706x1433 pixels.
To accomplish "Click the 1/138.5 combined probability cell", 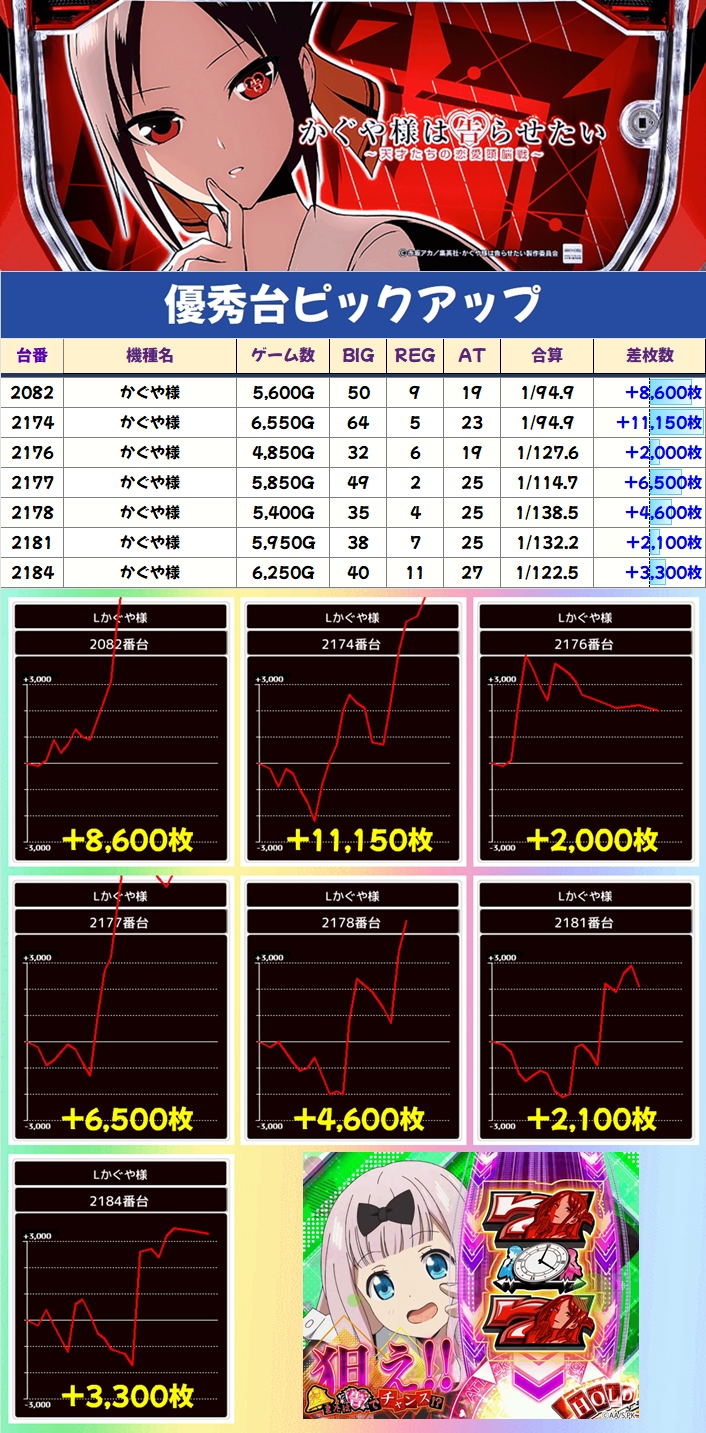I will pyautogui.click(x=547, y=513).
